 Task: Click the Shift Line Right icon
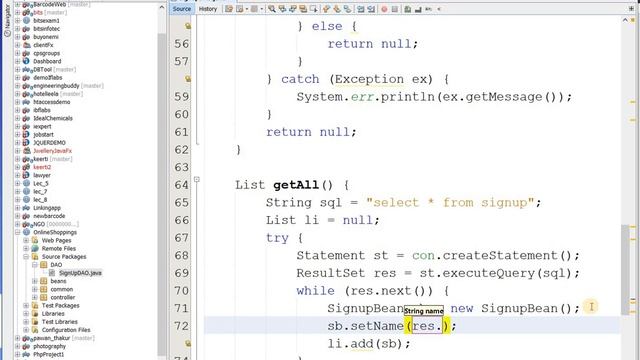coord(371,9)
